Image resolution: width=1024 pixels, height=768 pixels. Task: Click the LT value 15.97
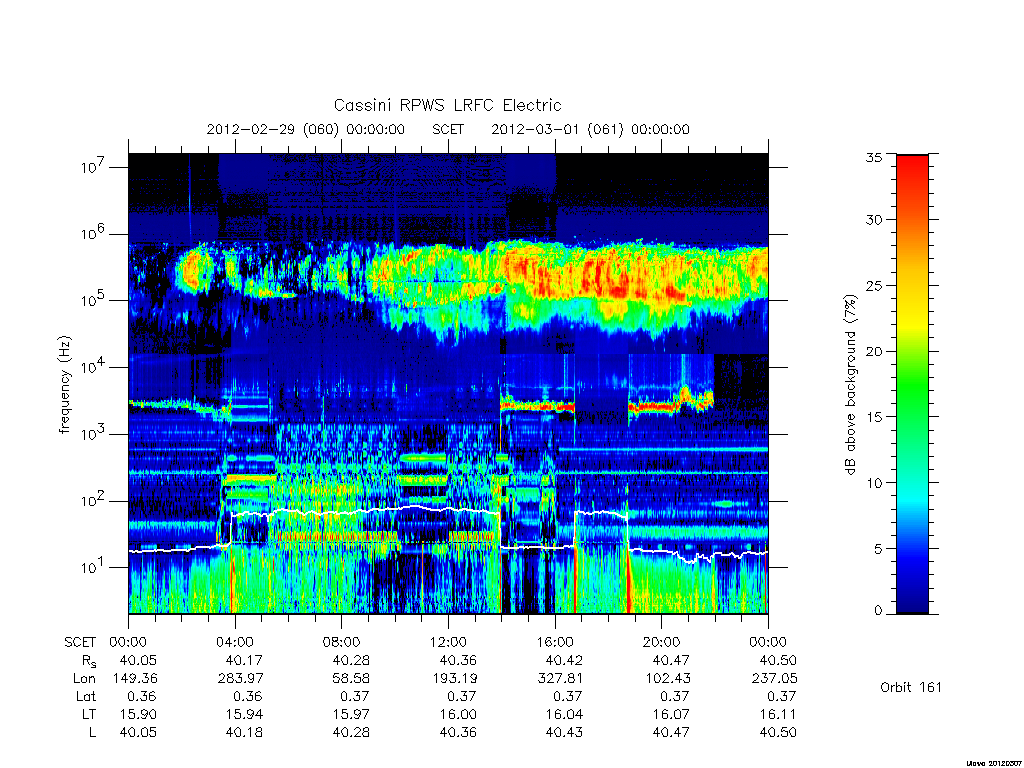point(351,714)
